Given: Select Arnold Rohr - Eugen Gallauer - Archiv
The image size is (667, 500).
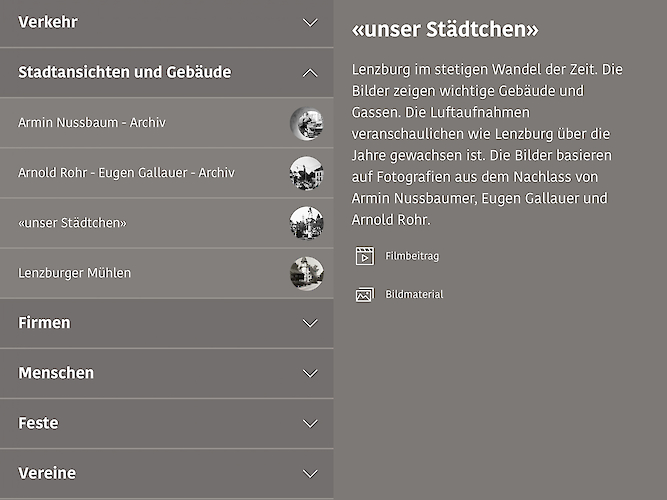Looking at the screenshot, I should coord(126,173).
